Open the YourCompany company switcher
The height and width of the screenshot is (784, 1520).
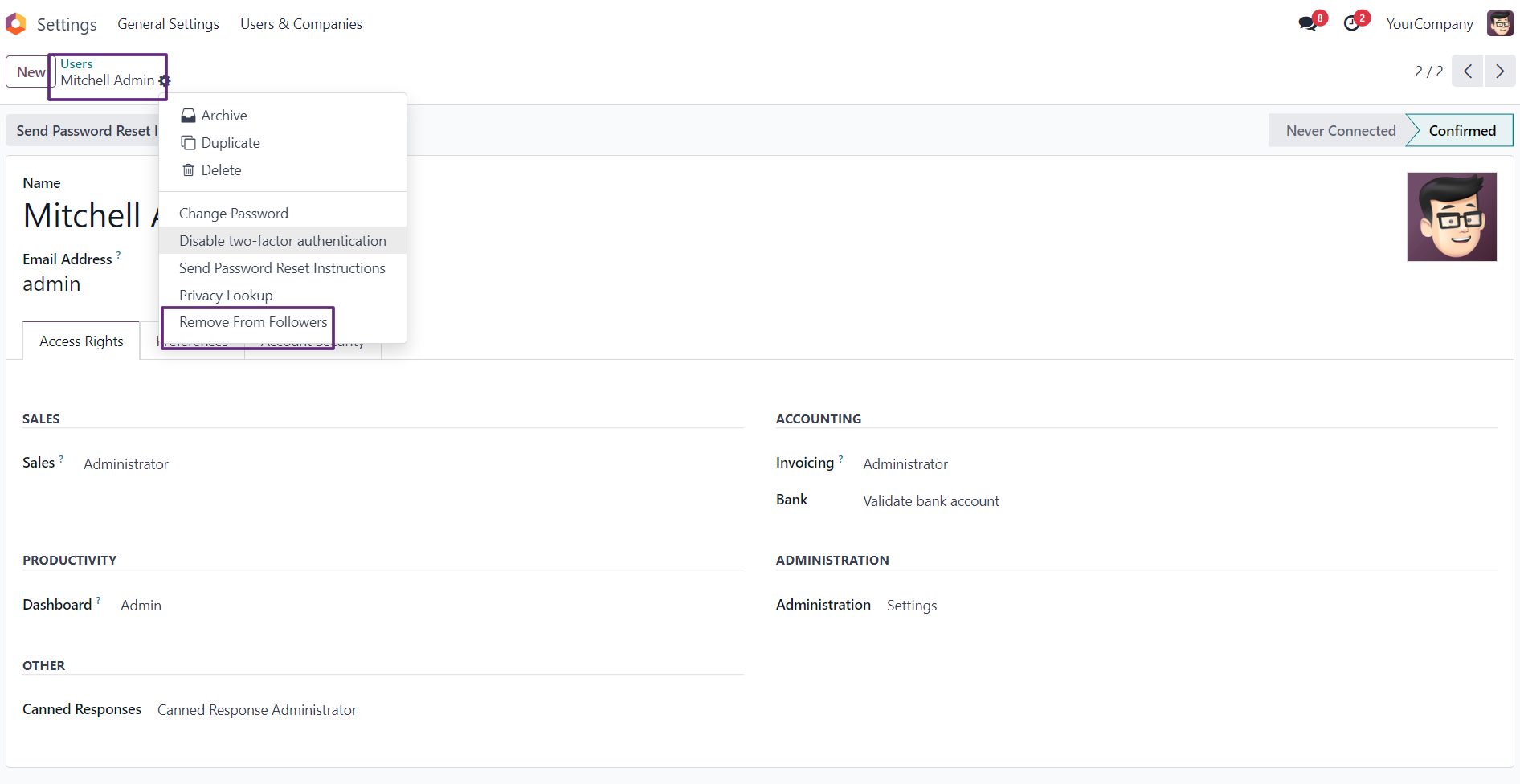pos(1429,24)
